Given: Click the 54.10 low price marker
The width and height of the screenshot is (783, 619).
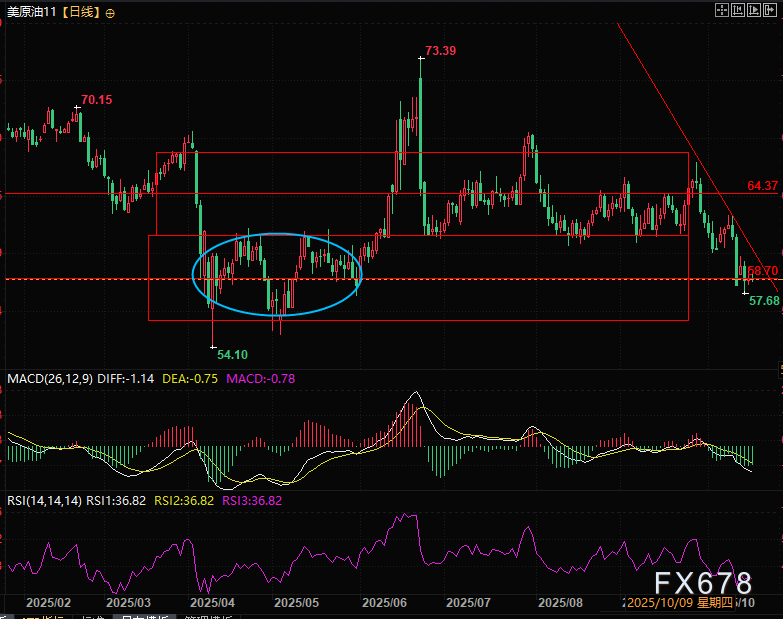Looking at the screenshot, I should (x=232, y=354).
